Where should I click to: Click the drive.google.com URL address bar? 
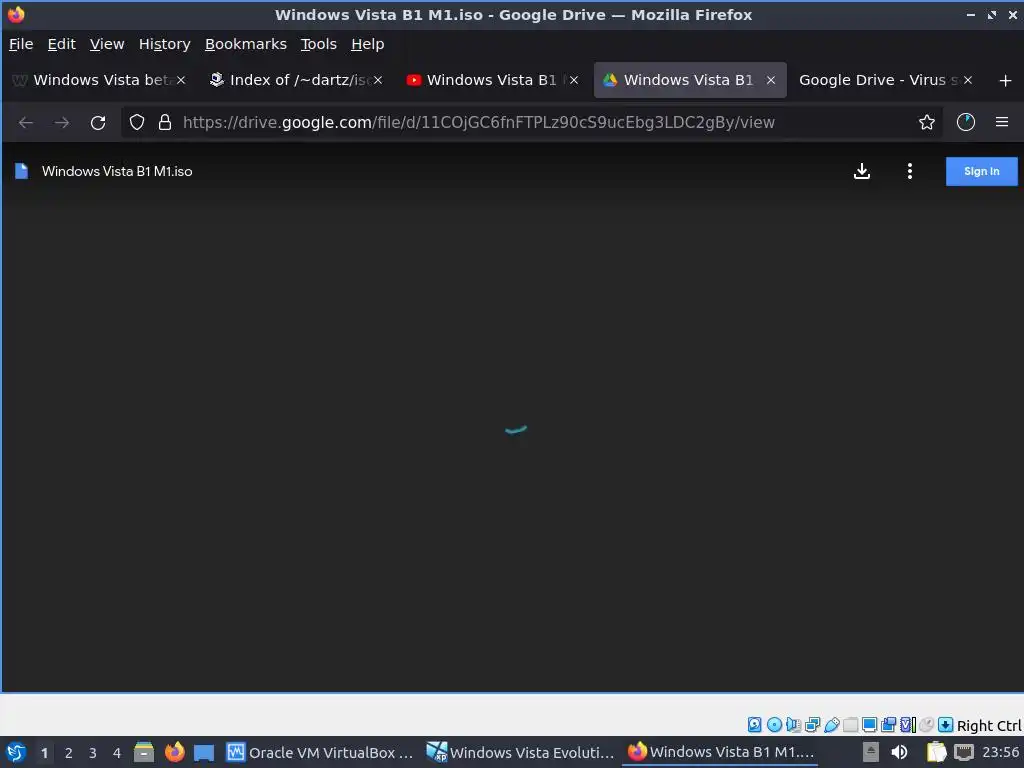click(x=479, y=122)
